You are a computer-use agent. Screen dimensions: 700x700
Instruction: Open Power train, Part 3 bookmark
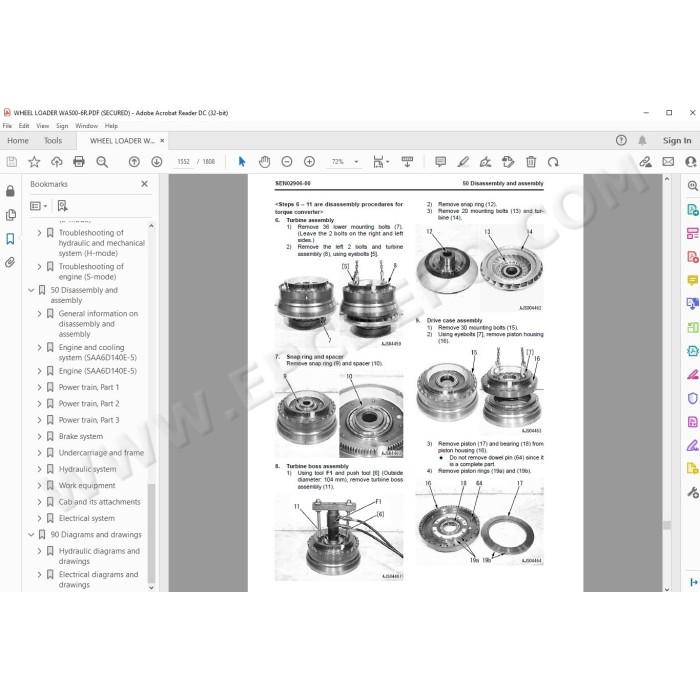pos(89,420)
